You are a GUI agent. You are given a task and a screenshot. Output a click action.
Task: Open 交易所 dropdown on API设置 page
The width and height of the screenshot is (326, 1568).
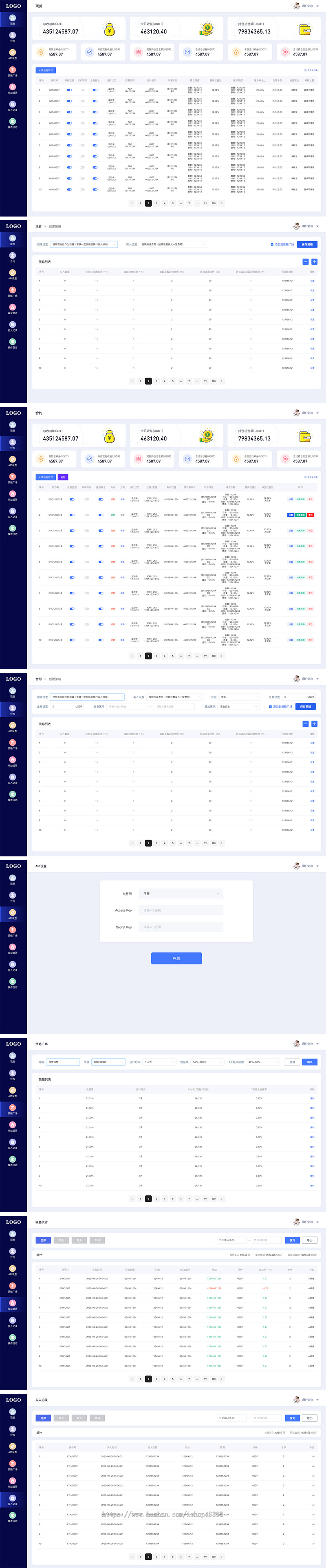(x=181, y=893)
